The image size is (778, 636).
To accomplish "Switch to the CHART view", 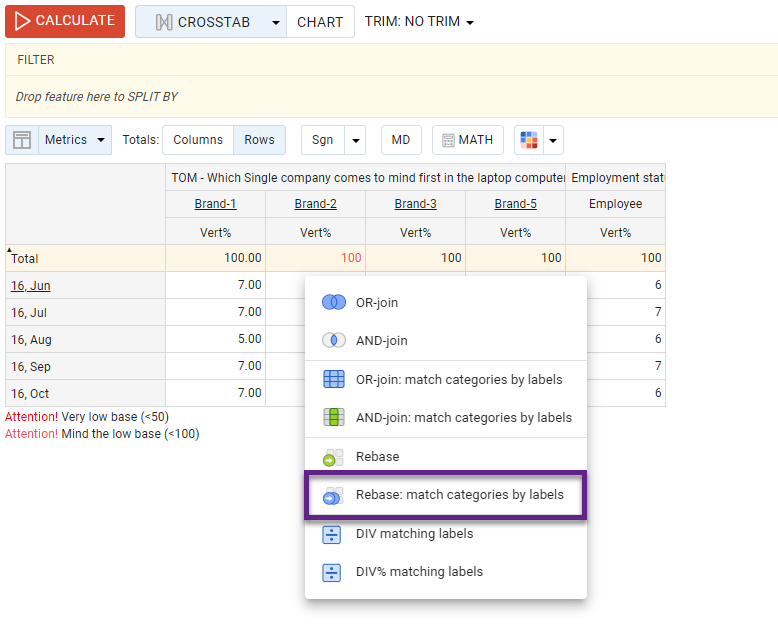I will point(320,22).
